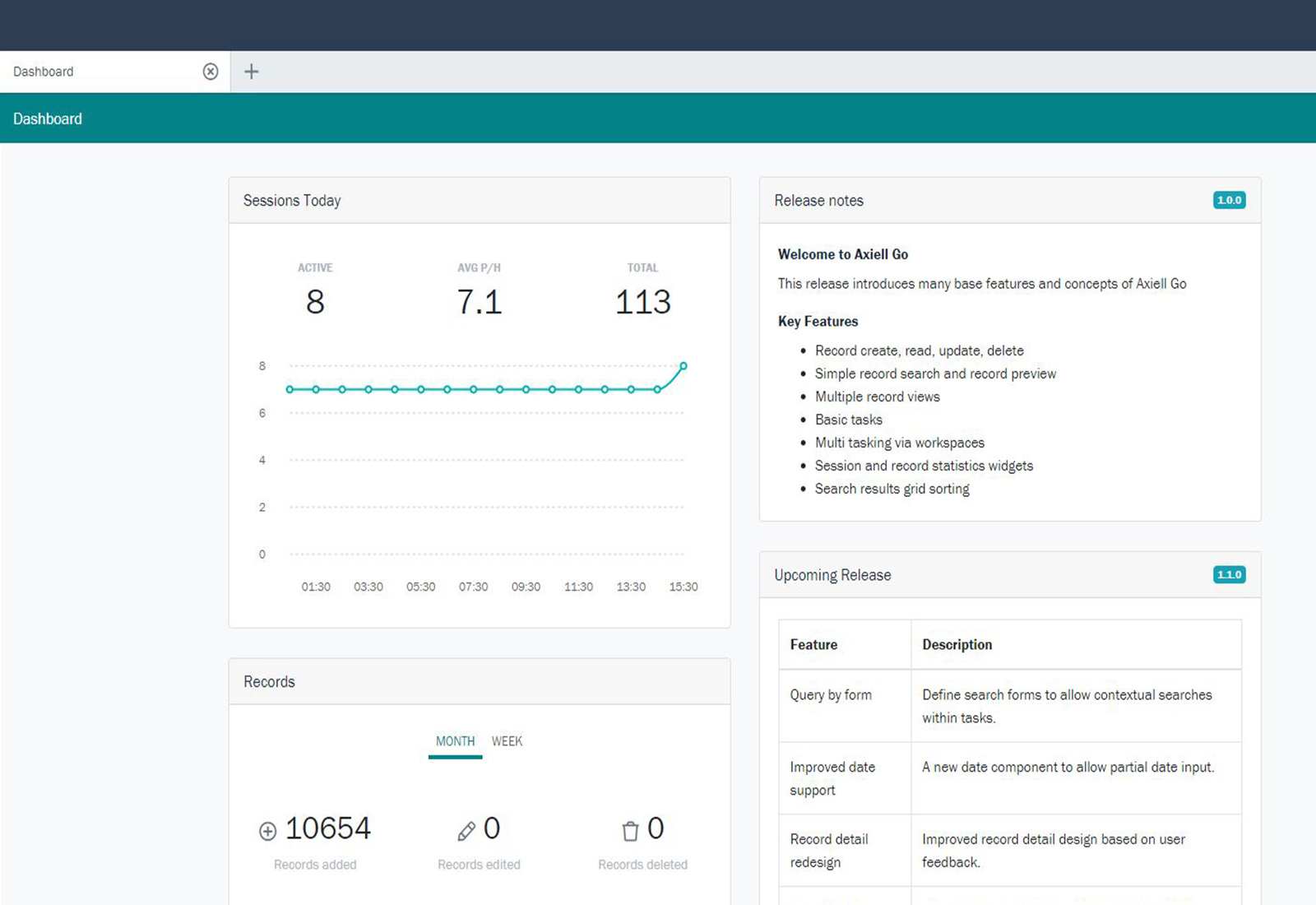The image size is (1316, 905).
Task: Switch Records view to WEEK
Action: [507, 741]
